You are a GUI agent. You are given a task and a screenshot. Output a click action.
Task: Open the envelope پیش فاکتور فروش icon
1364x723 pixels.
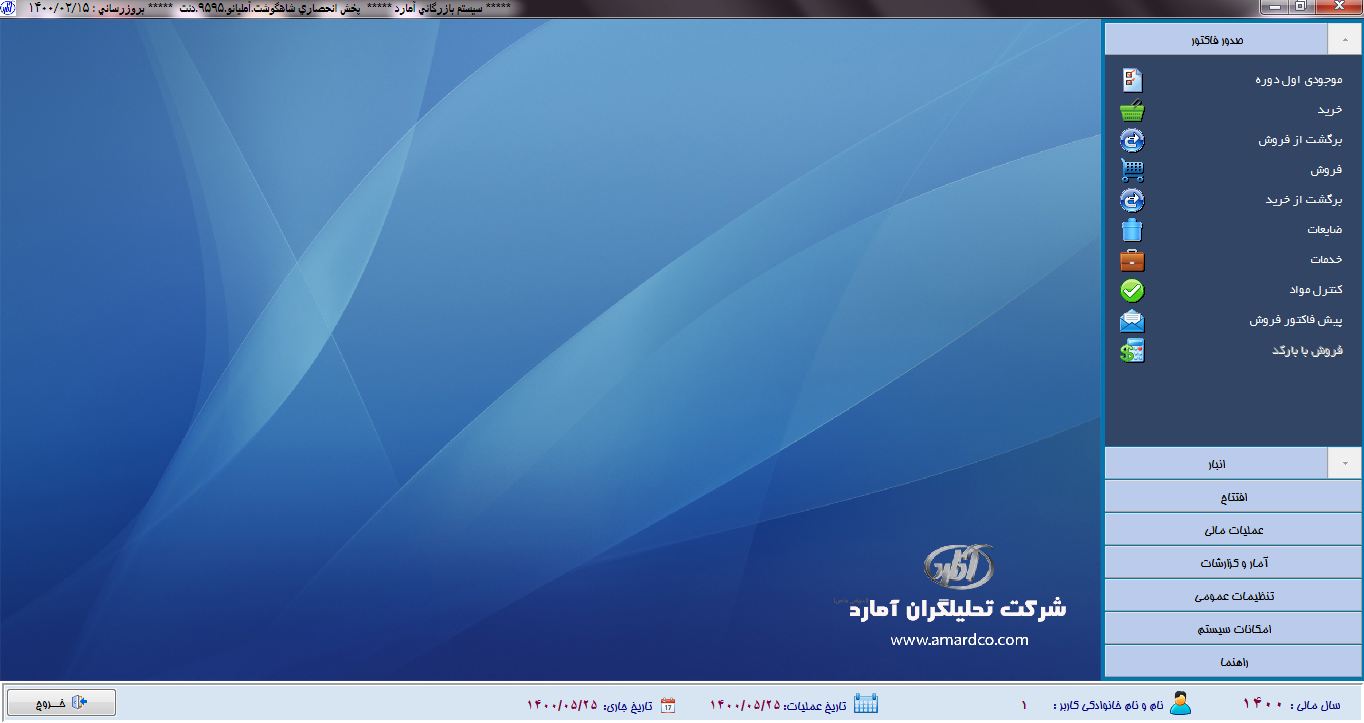pyautogui.click(x=1132, y=321)
